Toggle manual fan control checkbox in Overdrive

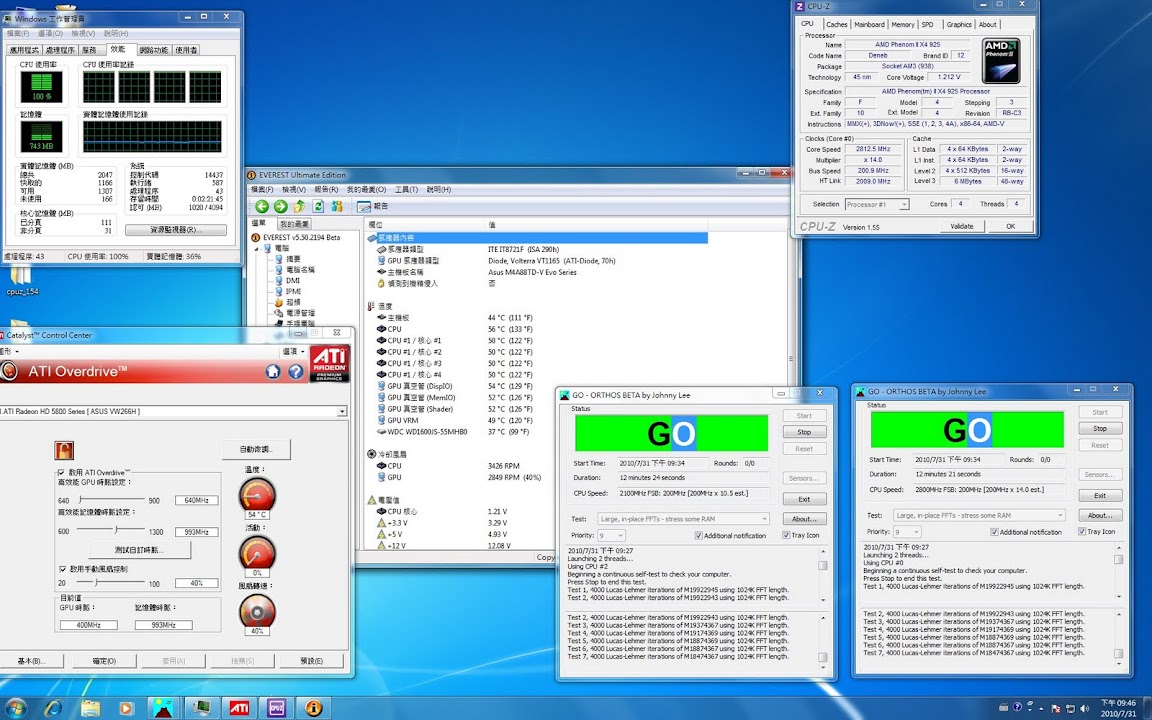pos(62,568)
